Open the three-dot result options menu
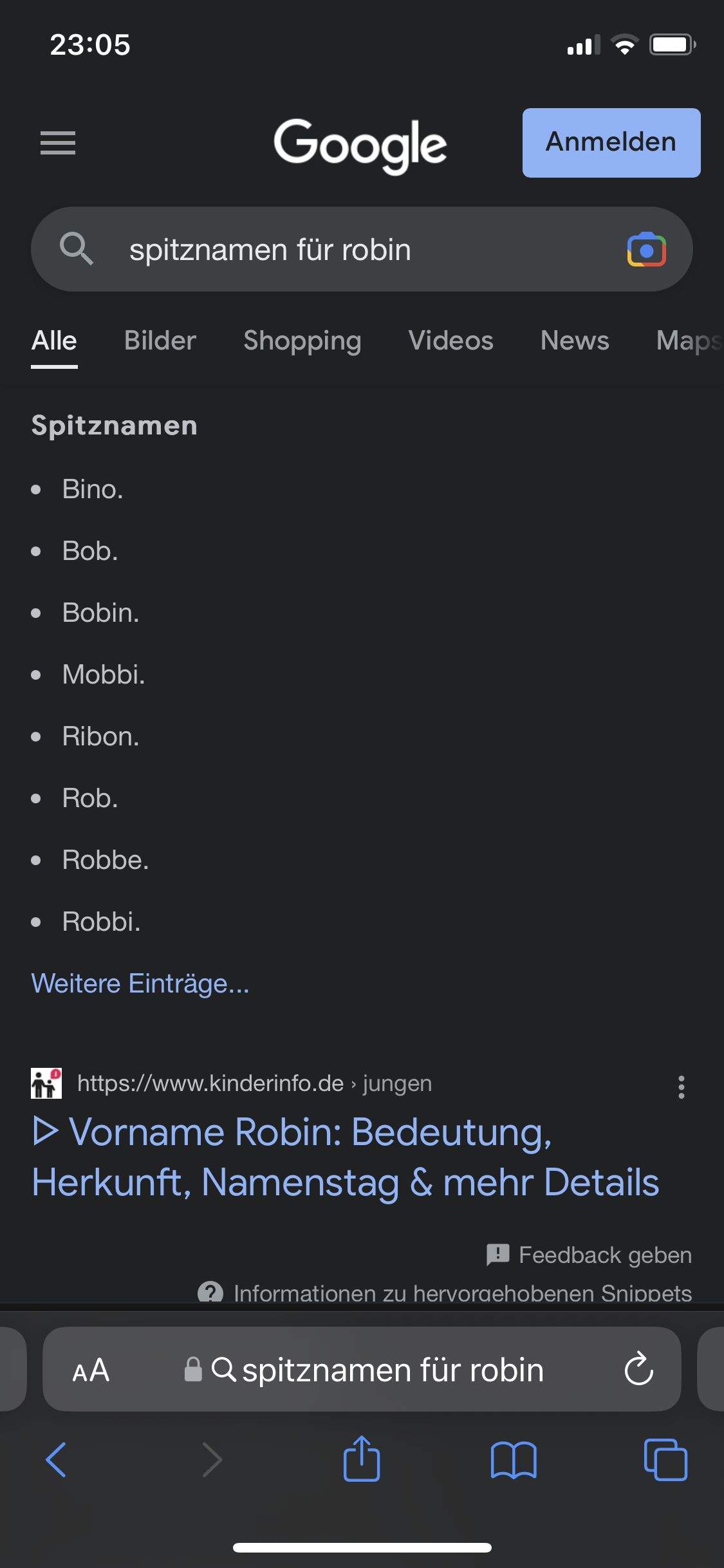The width and height of the screenshot is (724, 1568). click(681, 1087)
